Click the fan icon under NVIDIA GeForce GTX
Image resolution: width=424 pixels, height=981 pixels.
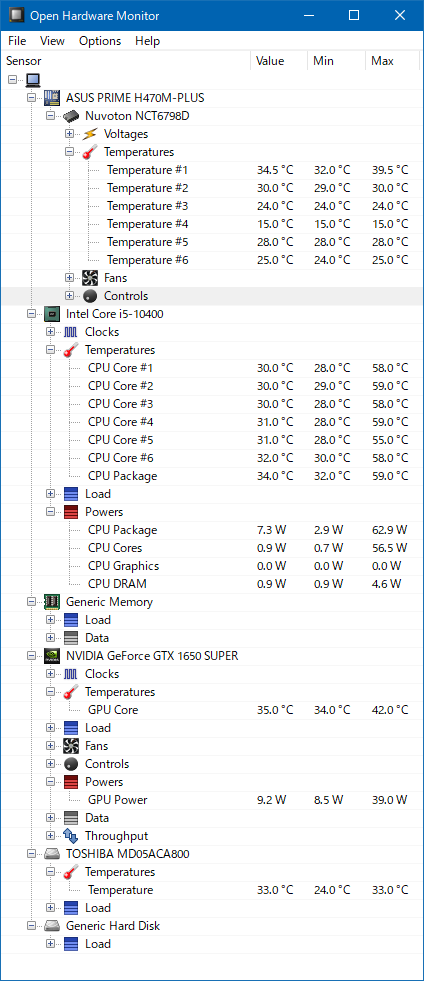pyautogui.click(x=71, y=746)
